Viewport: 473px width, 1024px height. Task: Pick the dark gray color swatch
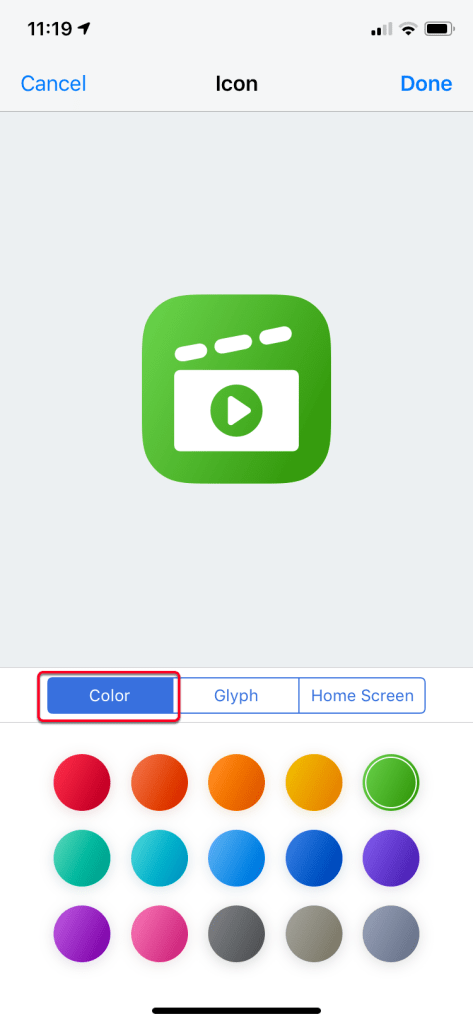click(x=236, y=934)
